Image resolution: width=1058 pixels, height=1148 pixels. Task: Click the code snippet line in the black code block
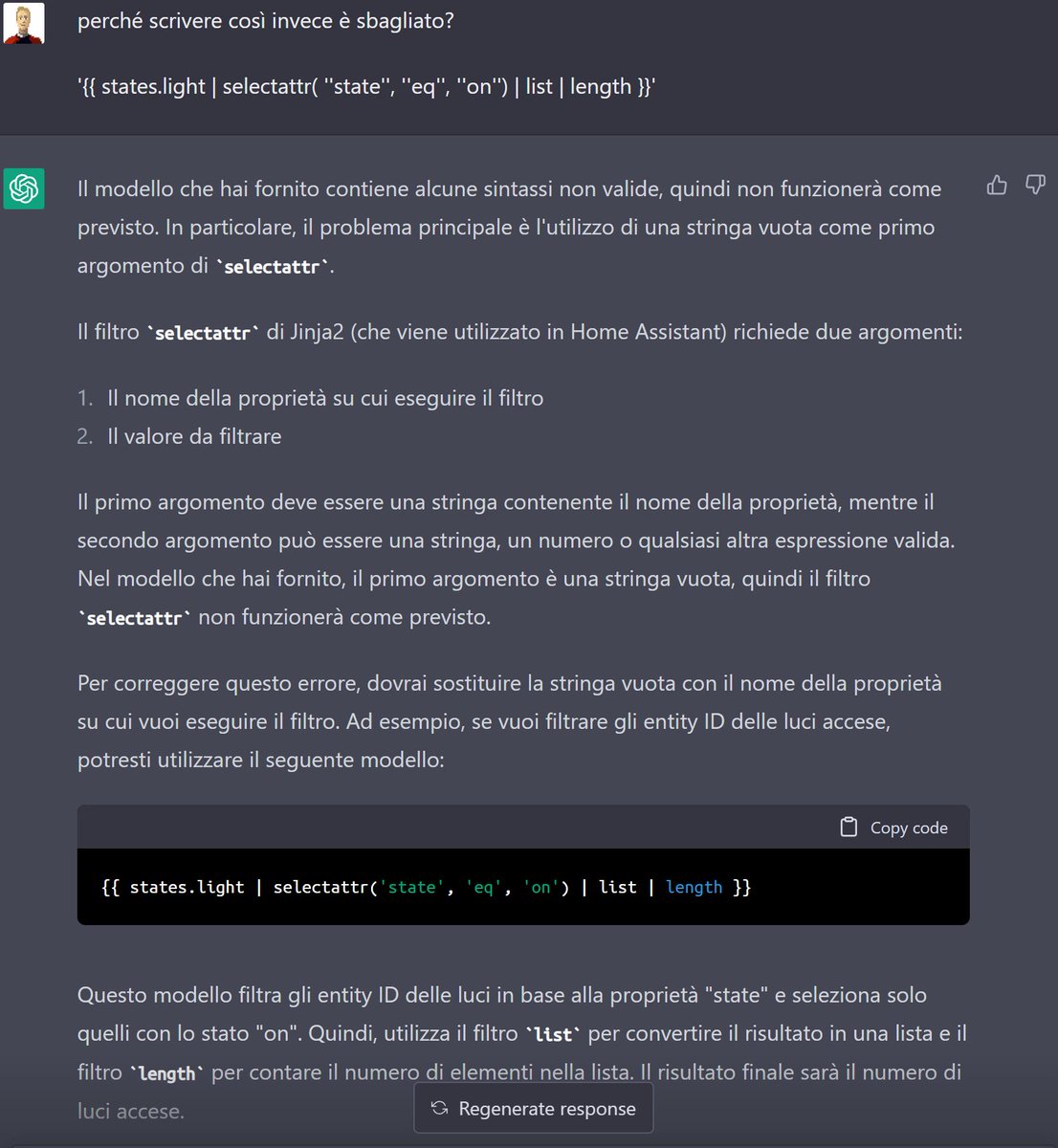[x=426, y=887]
